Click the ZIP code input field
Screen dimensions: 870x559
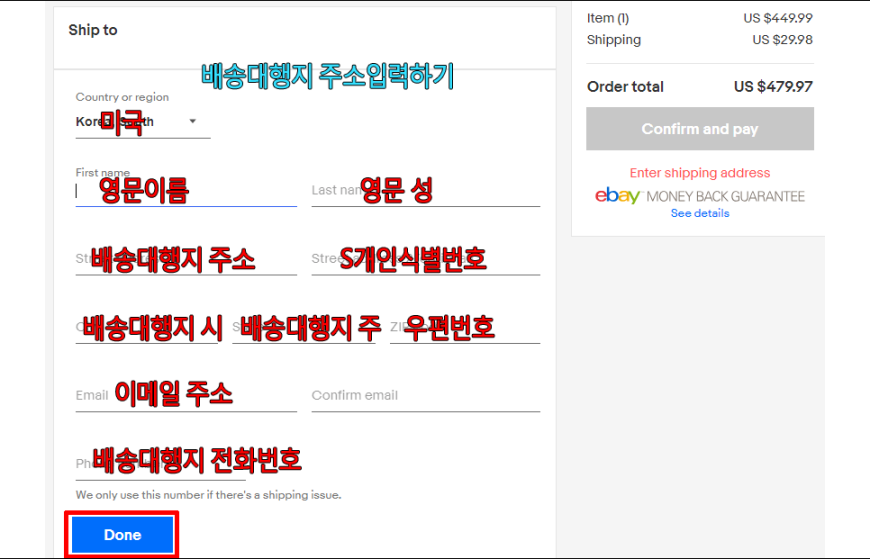pyautogui.click(x=465, y=328)
